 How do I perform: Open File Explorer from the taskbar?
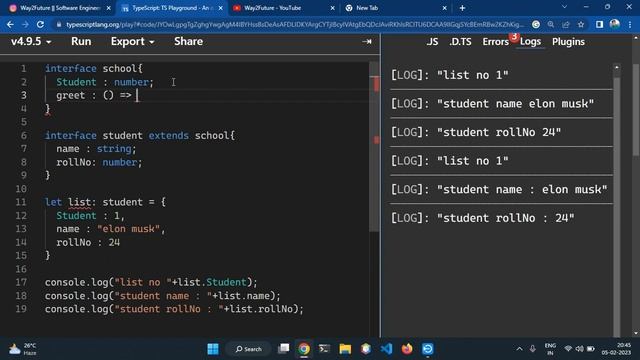tap(345, 349)
